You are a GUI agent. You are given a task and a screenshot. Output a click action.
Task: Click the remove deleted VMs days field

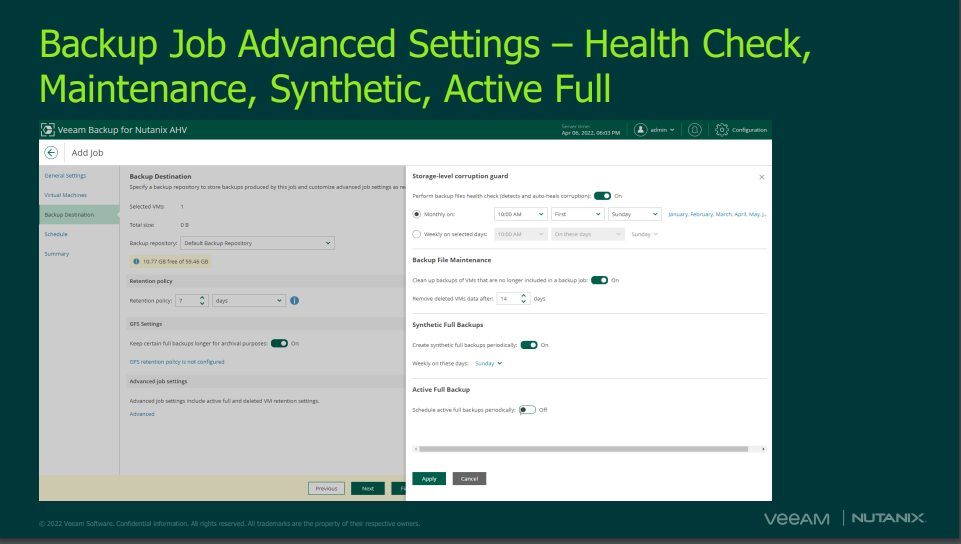pyautogui.click(x=513, y=299)
